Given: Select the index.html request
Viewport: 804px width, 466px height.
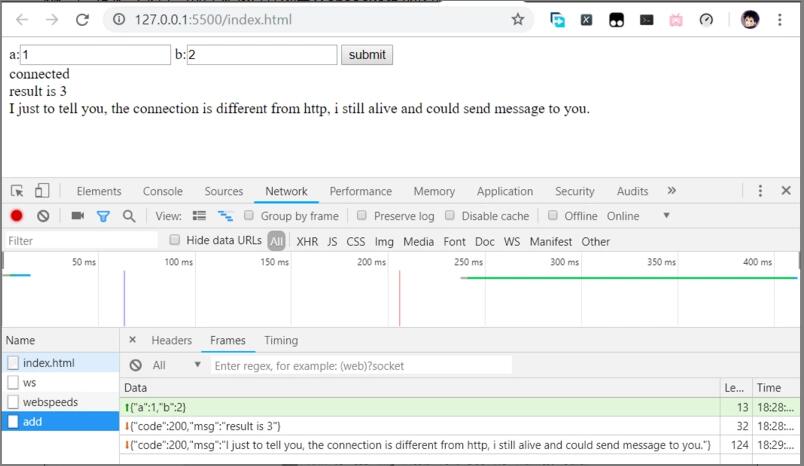Looking at the screenshot, I should 61,363.
